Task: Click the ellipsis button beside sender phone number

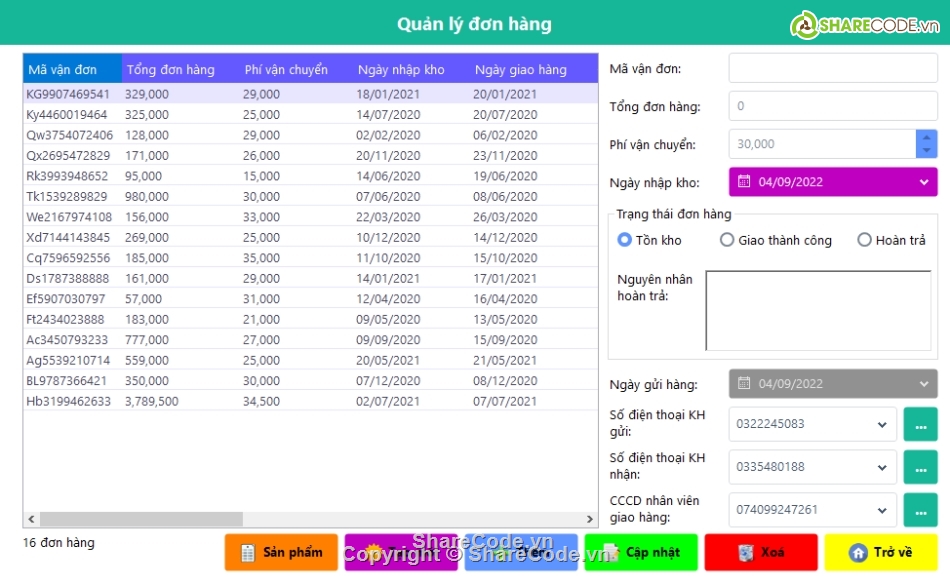Action: click(x=920, y=424)
